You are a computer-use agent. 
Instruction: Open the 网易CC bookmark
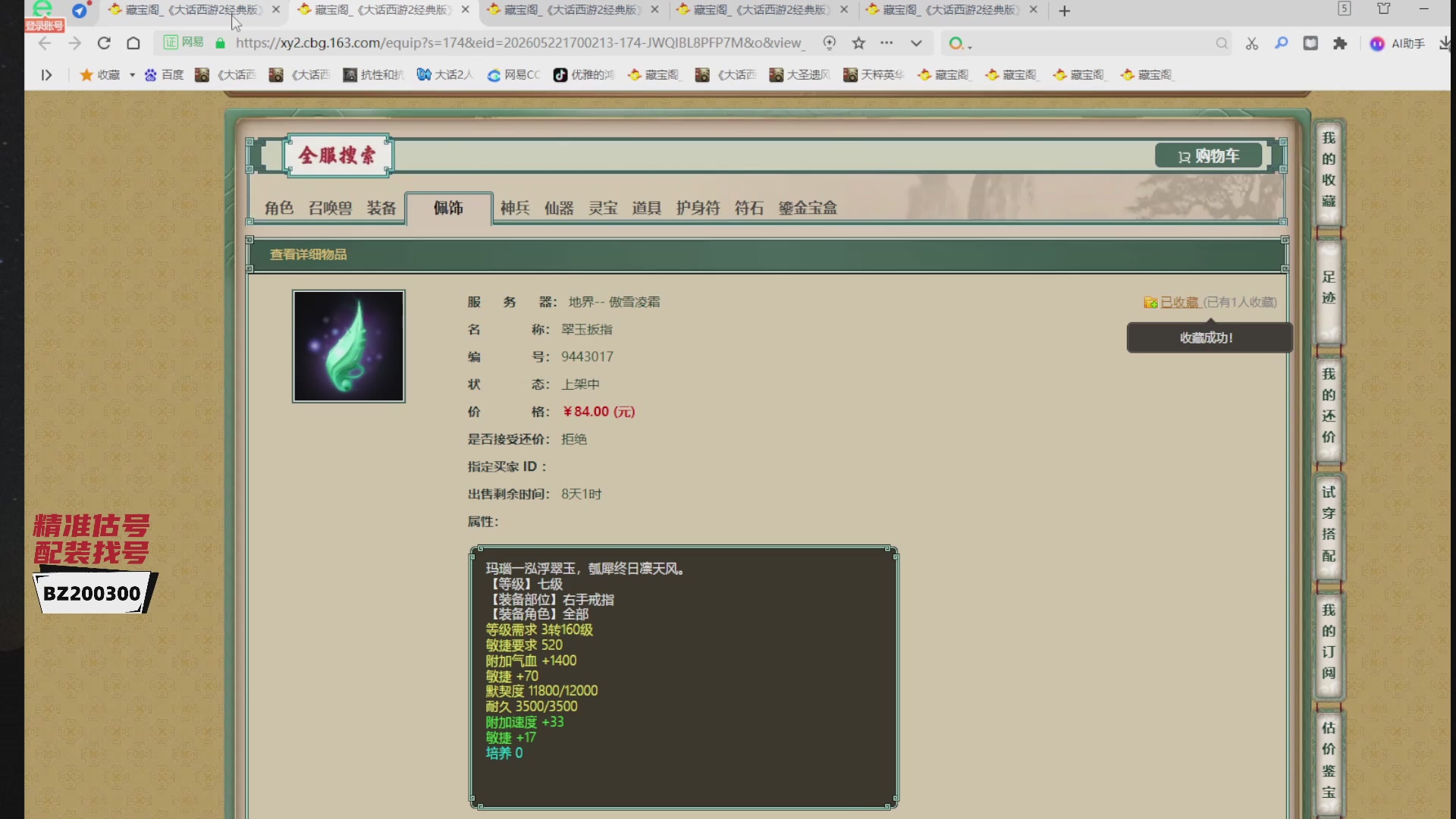513,75
